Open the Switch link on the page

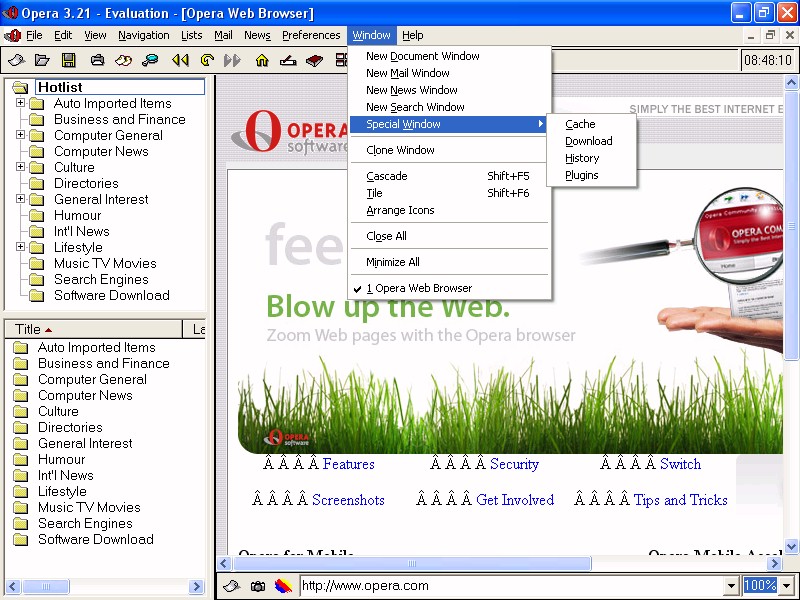680,464
